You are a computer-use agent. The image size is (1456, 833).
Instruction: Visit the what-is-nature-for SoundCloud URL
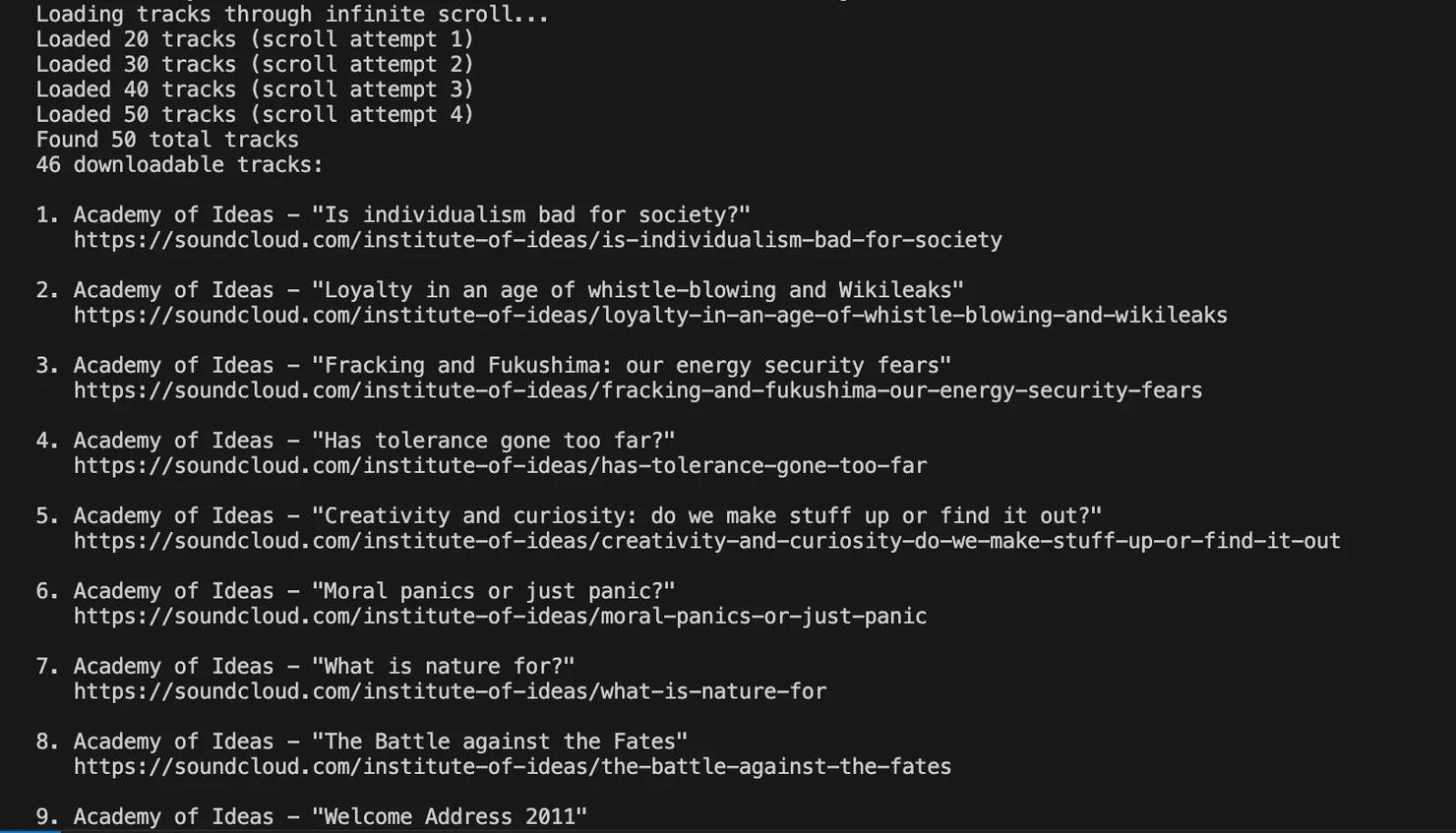[x=450, y=692]
